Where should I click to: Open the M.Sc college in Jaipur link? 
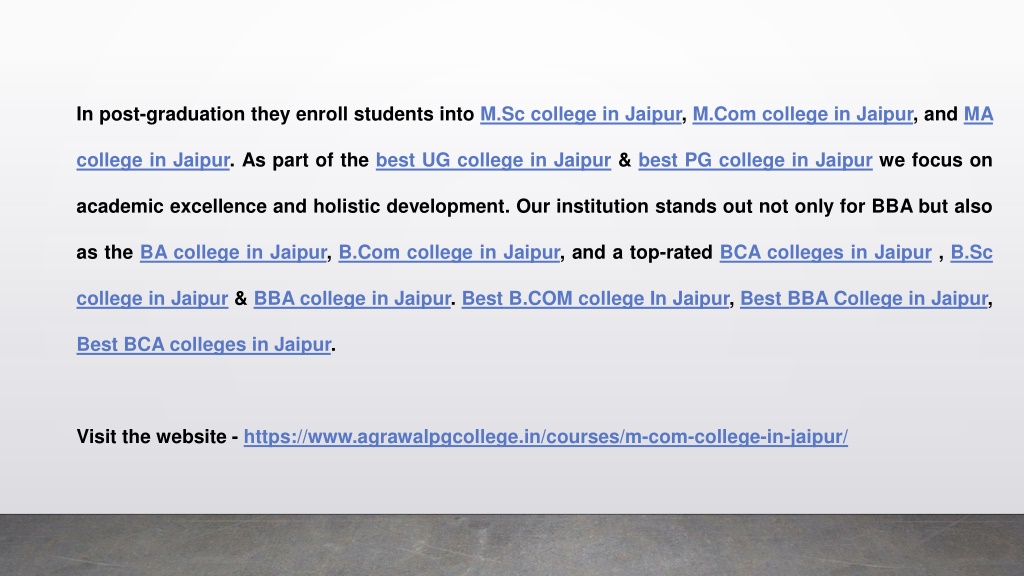tap(581, 114)
